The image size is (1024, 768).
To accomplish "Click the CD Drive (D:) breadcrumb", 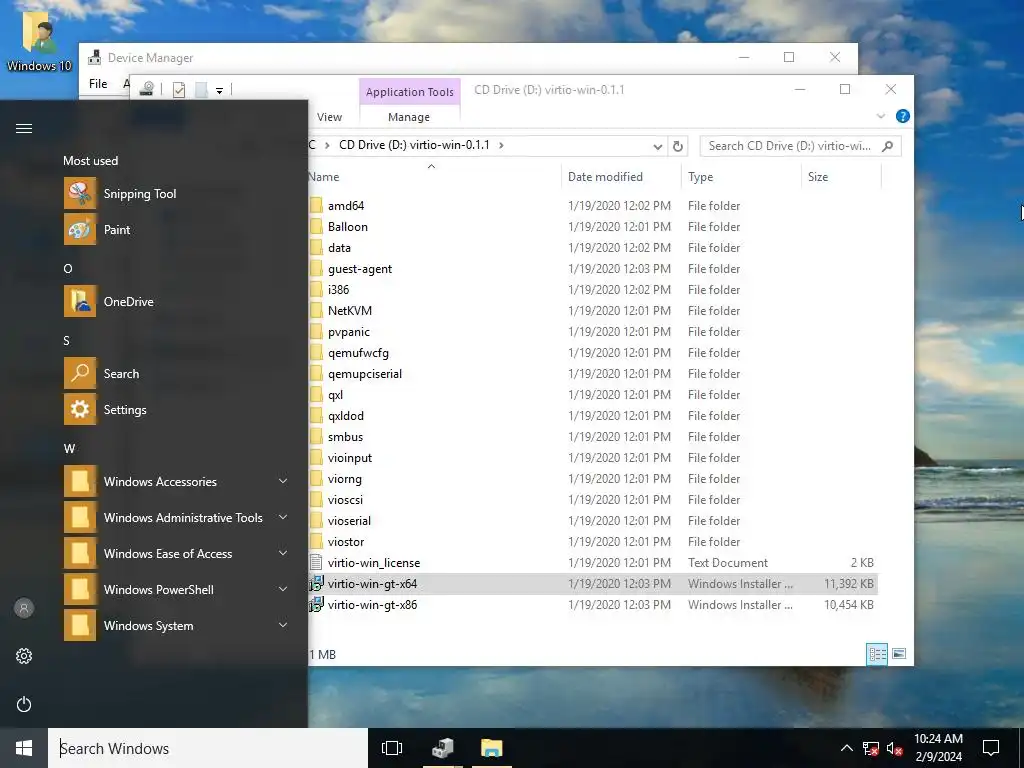I will pos(414,145).
